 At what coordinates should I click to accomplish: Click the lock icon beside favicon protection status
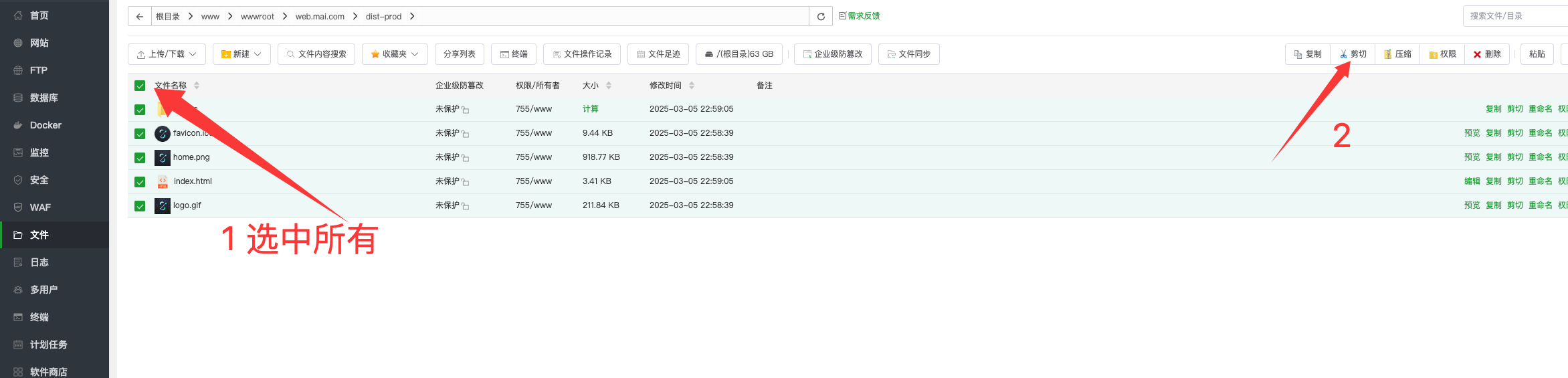(x=466, y=134)
